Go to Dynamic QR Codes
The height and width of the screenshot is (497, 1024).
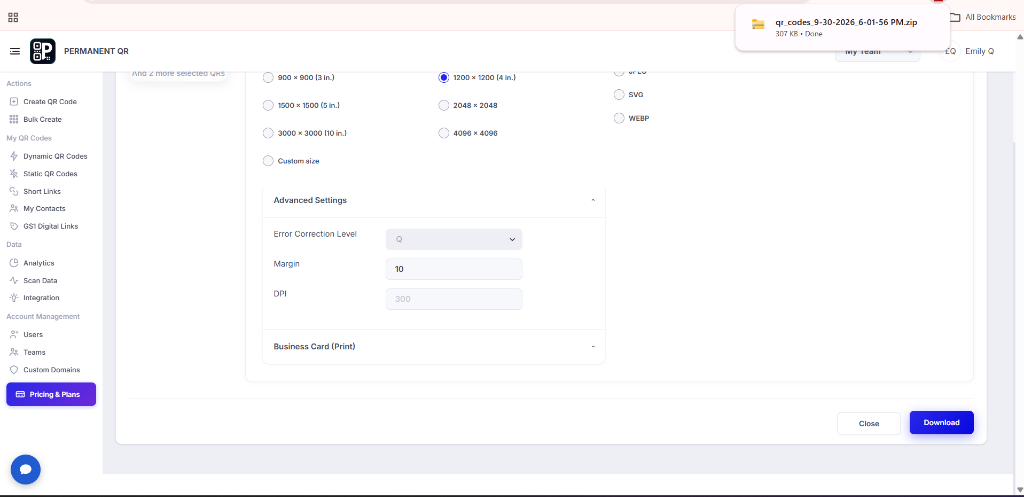55,156
